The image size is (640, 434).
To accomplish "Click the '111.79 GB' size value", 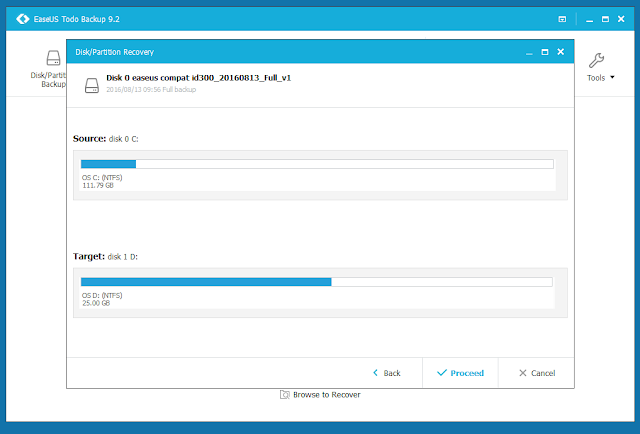I will click(98, 185).
